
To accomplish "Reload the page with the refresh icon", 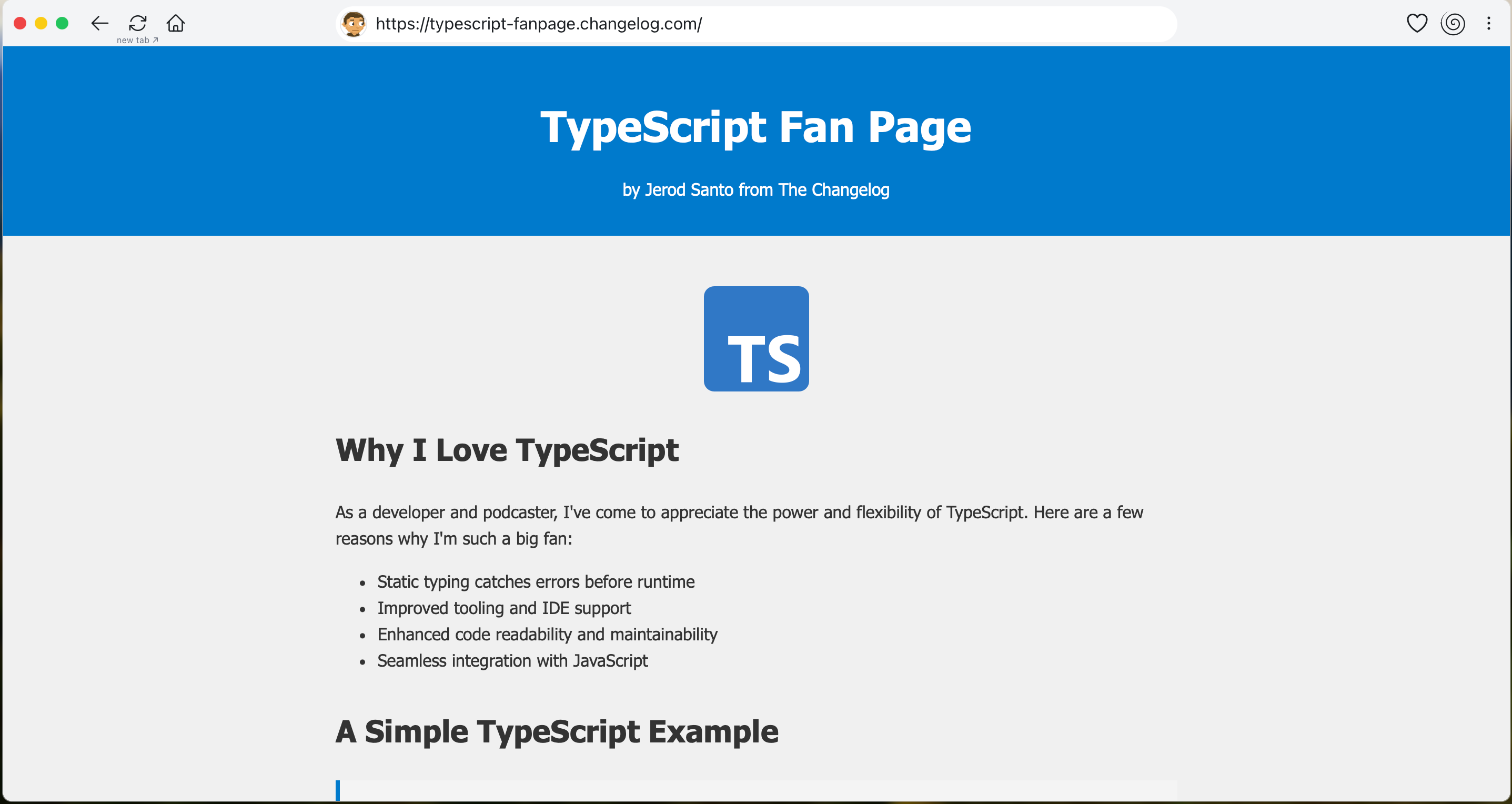I will [x=138, y=24].
